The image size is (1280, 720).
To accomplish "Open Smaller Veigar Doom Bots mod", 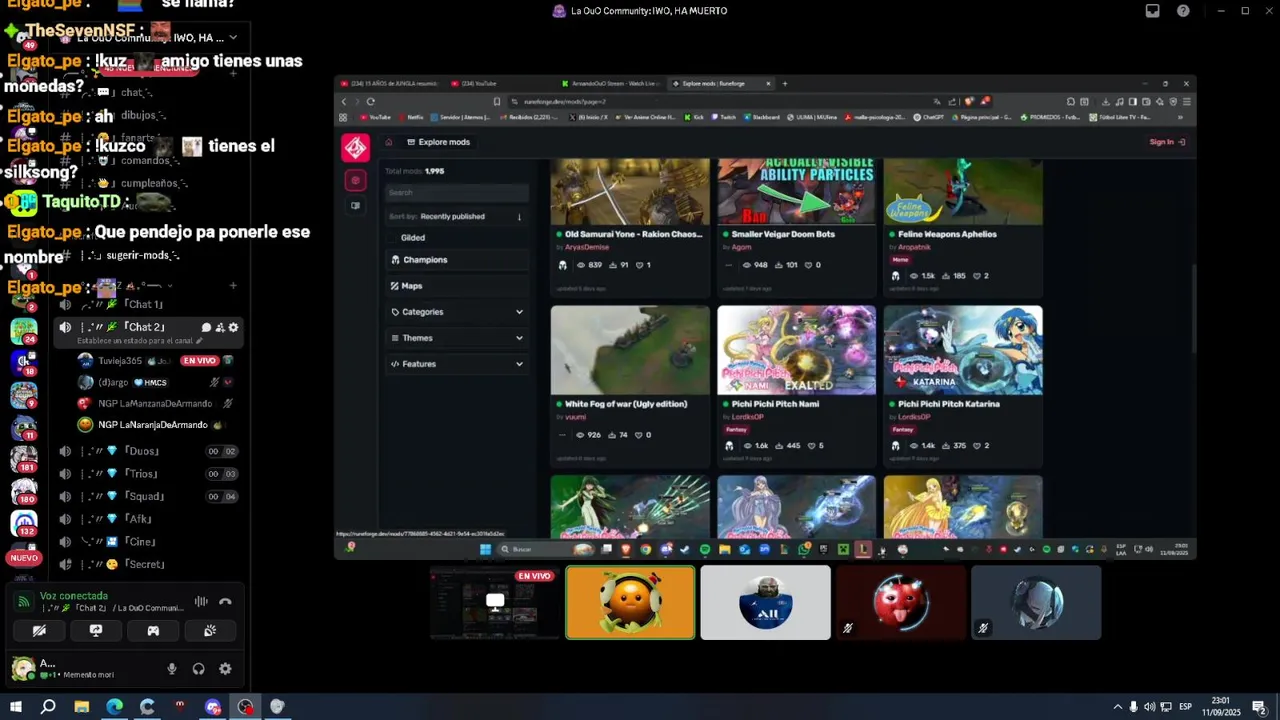I will pos(783,235).
